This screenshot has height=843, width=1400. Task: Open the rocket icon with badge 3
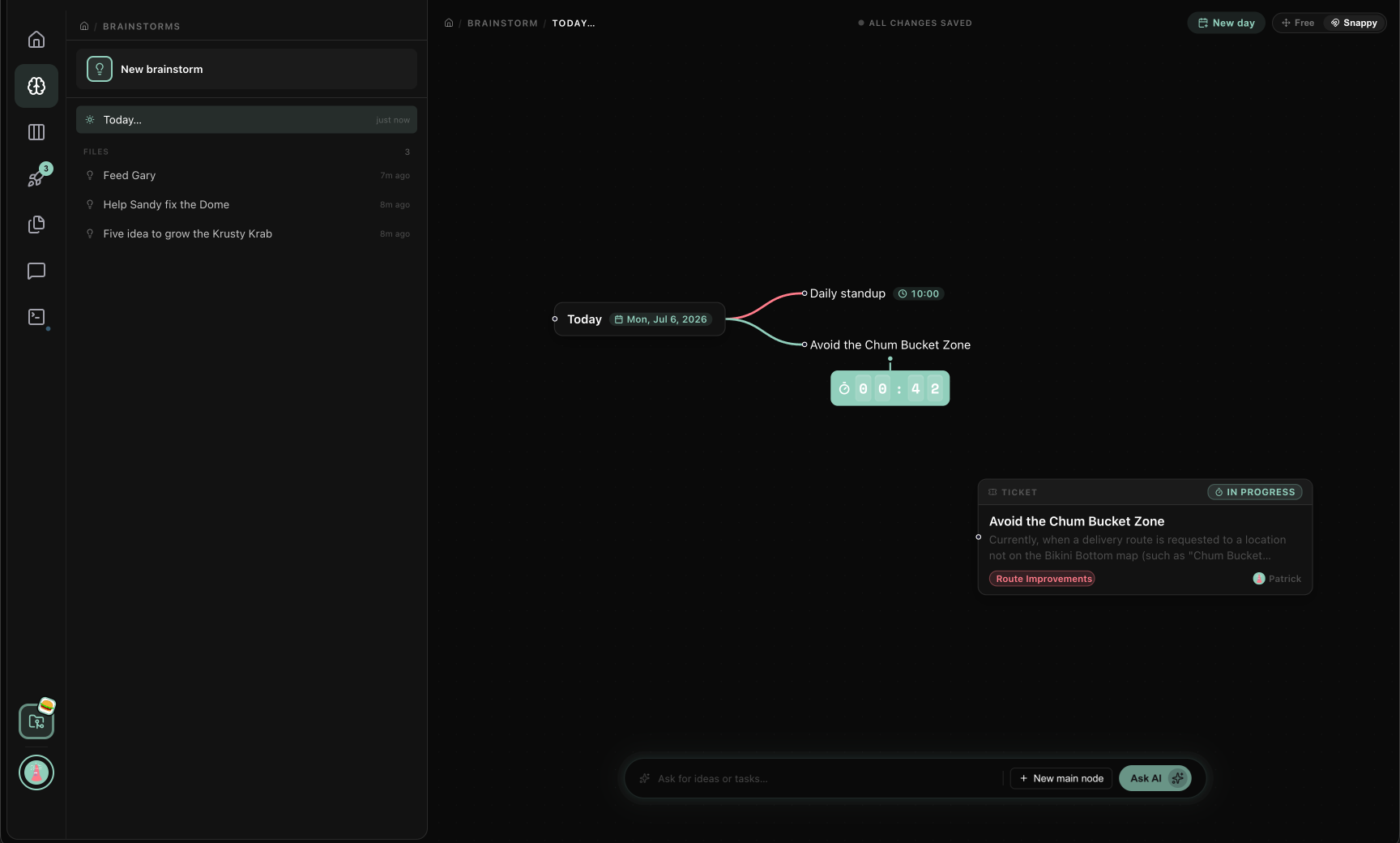36,178
